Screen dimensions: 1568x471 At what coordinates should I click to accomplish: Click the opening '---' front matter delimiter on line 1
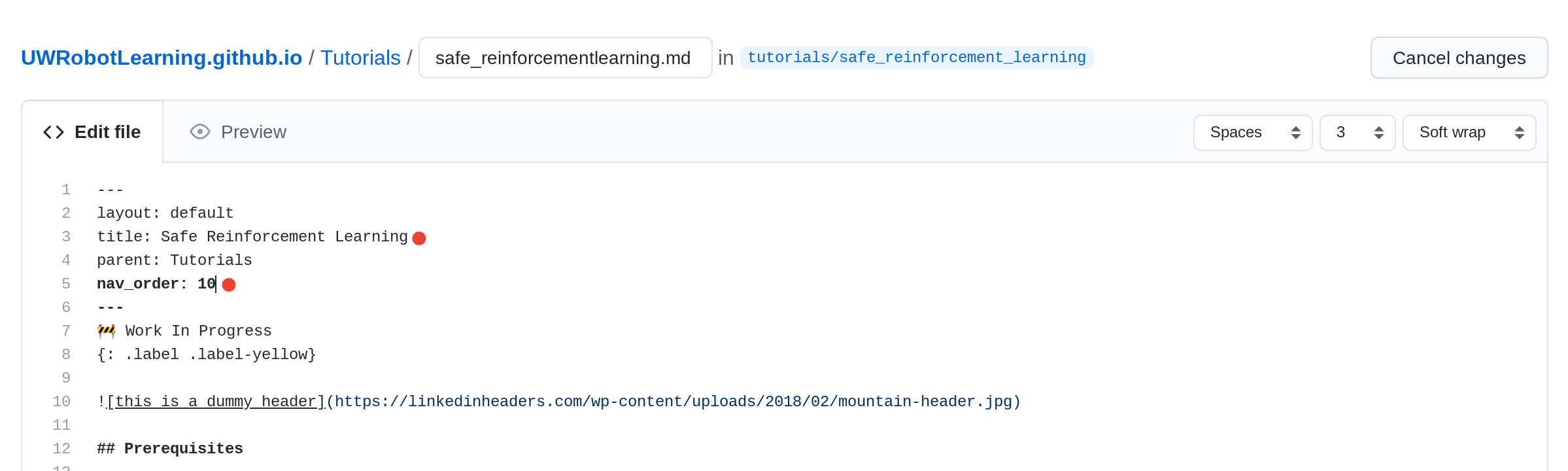(111, 190)
